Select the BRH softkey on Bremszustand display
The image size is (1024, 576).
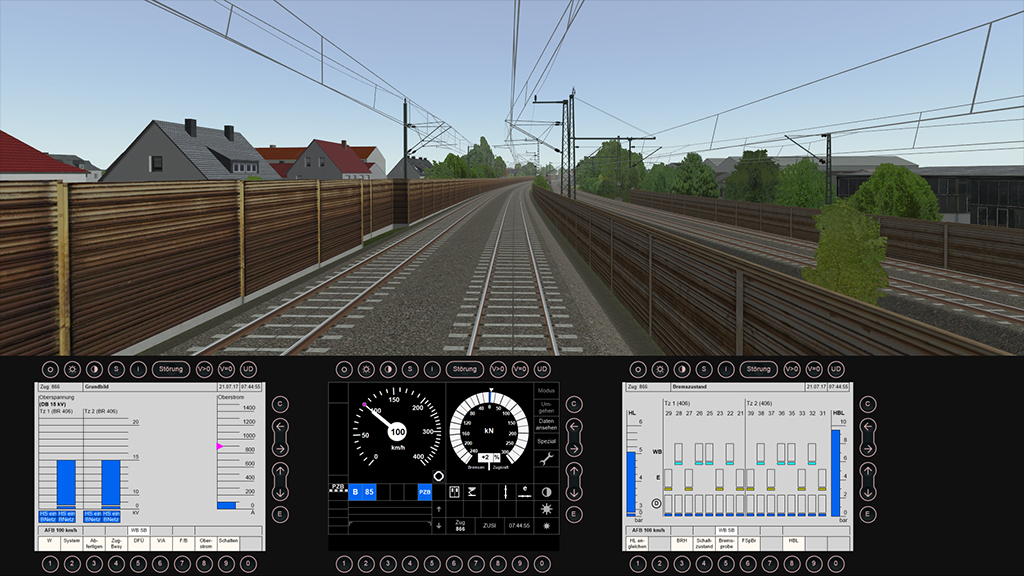pyautogui.click(x=682, y=543)
